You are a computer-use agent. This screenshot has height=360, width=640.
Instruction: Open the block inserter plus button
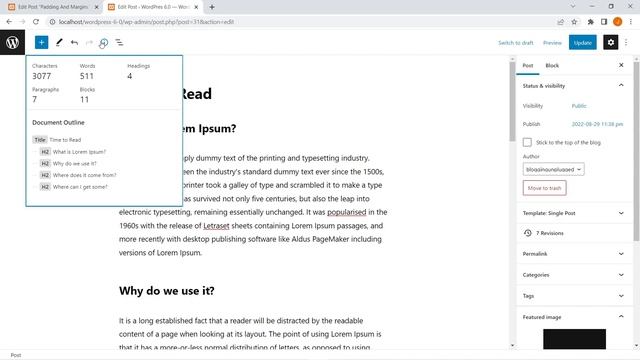(41, 42)
